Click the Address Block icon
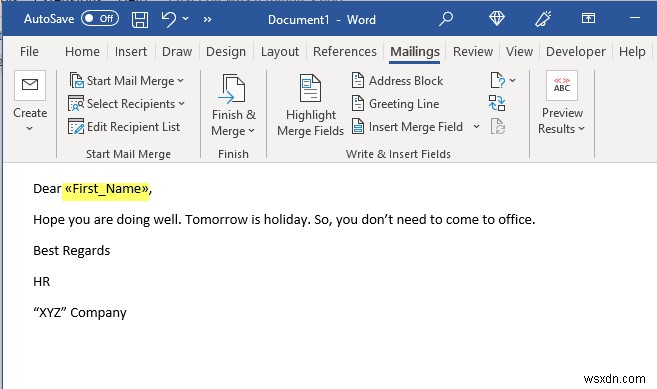657x389 pixels. coord(357,80)
